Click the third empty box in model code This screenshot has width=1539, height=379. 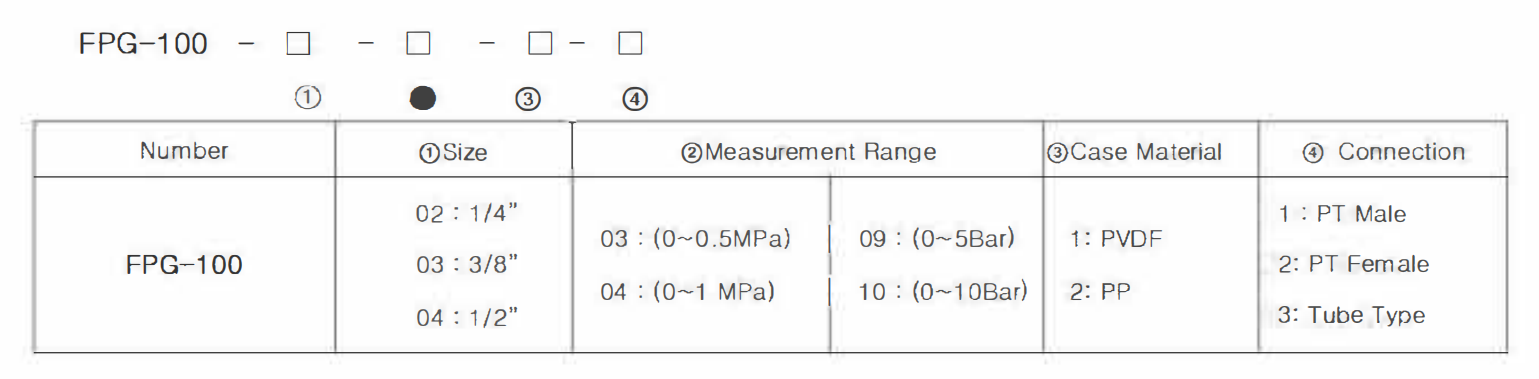pos(541,45)
